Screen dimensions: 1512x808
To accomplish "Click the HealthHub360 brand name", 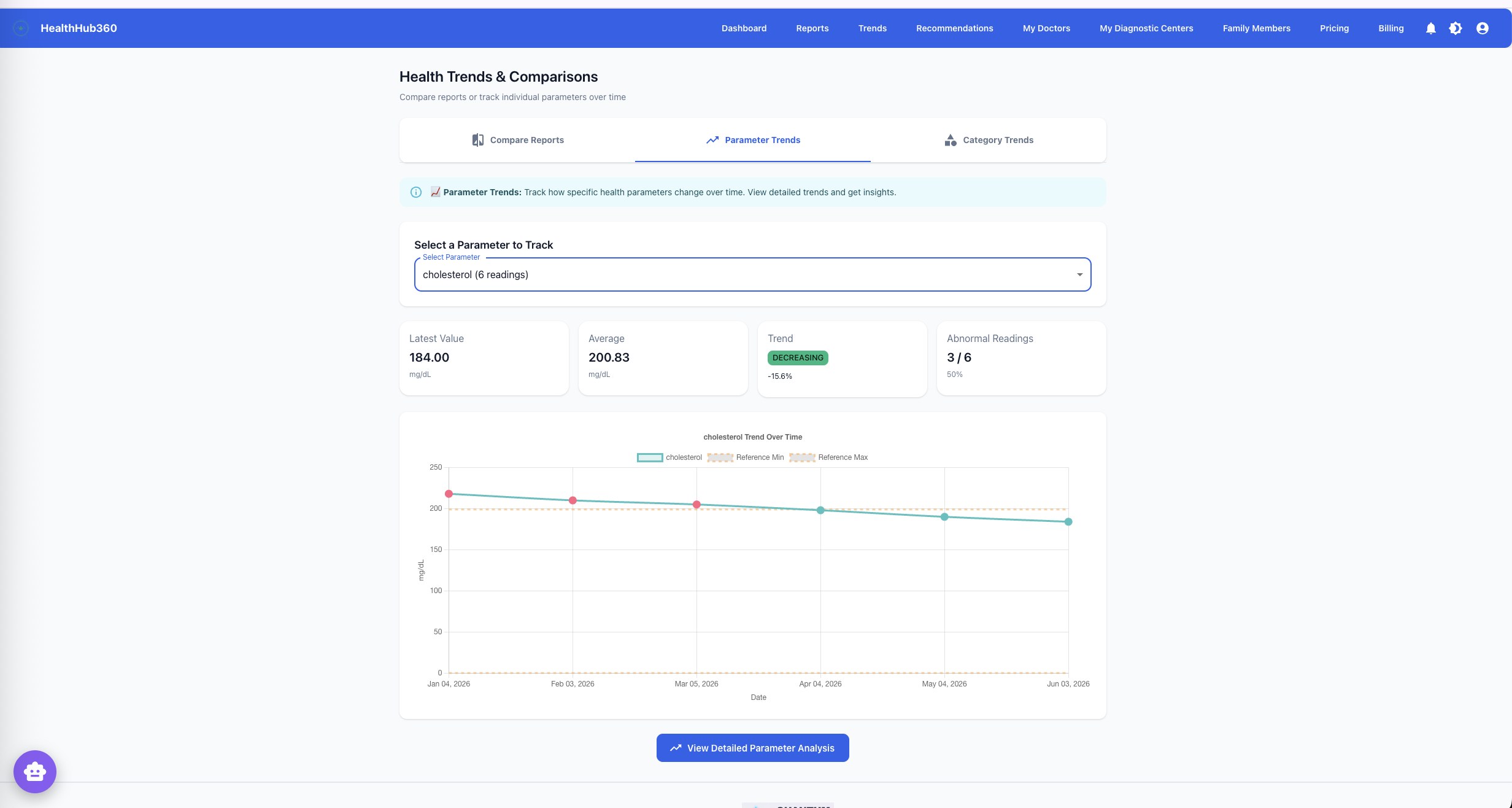I will [79, 28].
